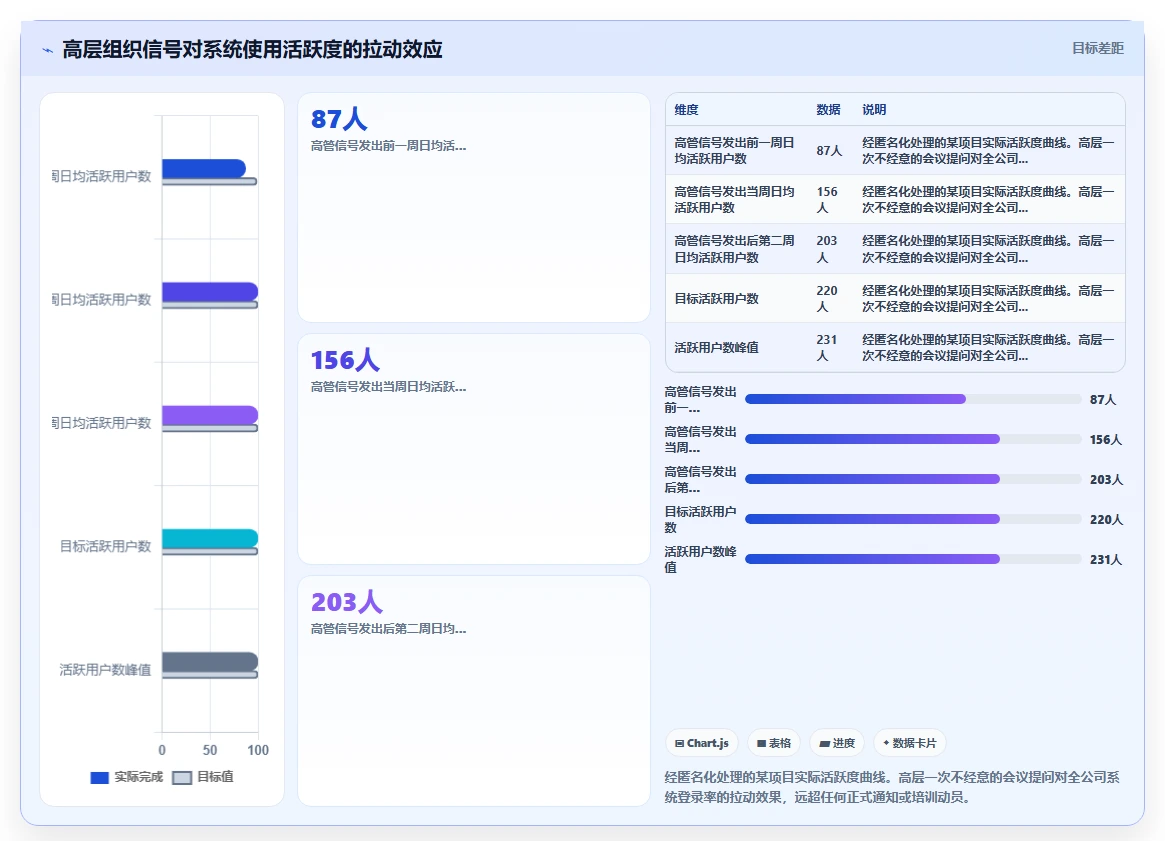Click the 目标活跃用户数 progress bar

[x=913, y=519]
